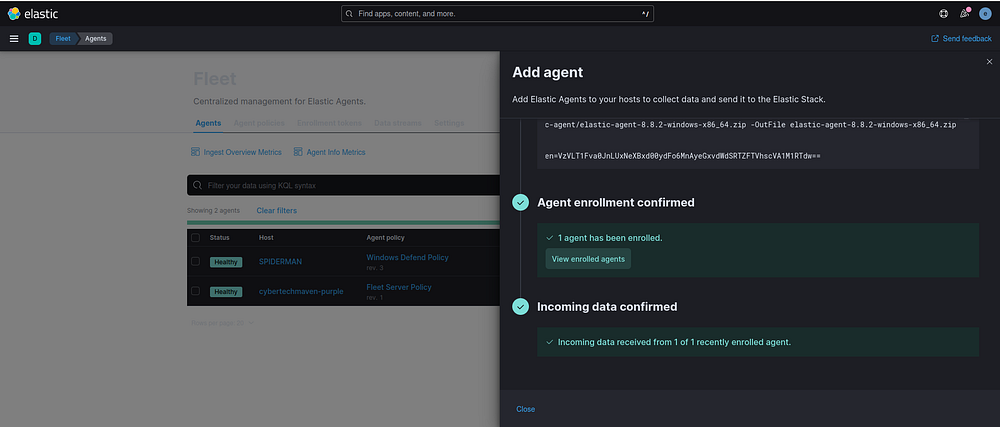Click the 'Incoming data received' message
This screenshot has height=427, width=1000.
(674, 342)
